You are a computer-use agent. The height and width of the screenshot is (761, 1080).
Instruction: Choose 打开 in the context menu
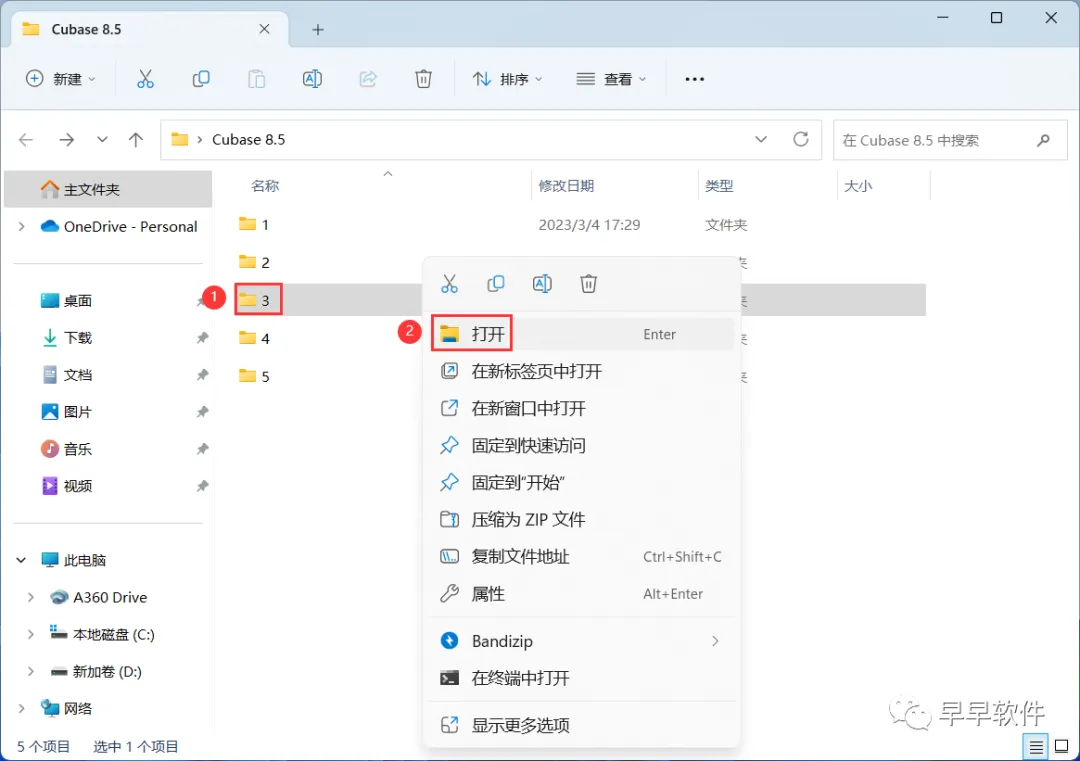pos(582,334)
